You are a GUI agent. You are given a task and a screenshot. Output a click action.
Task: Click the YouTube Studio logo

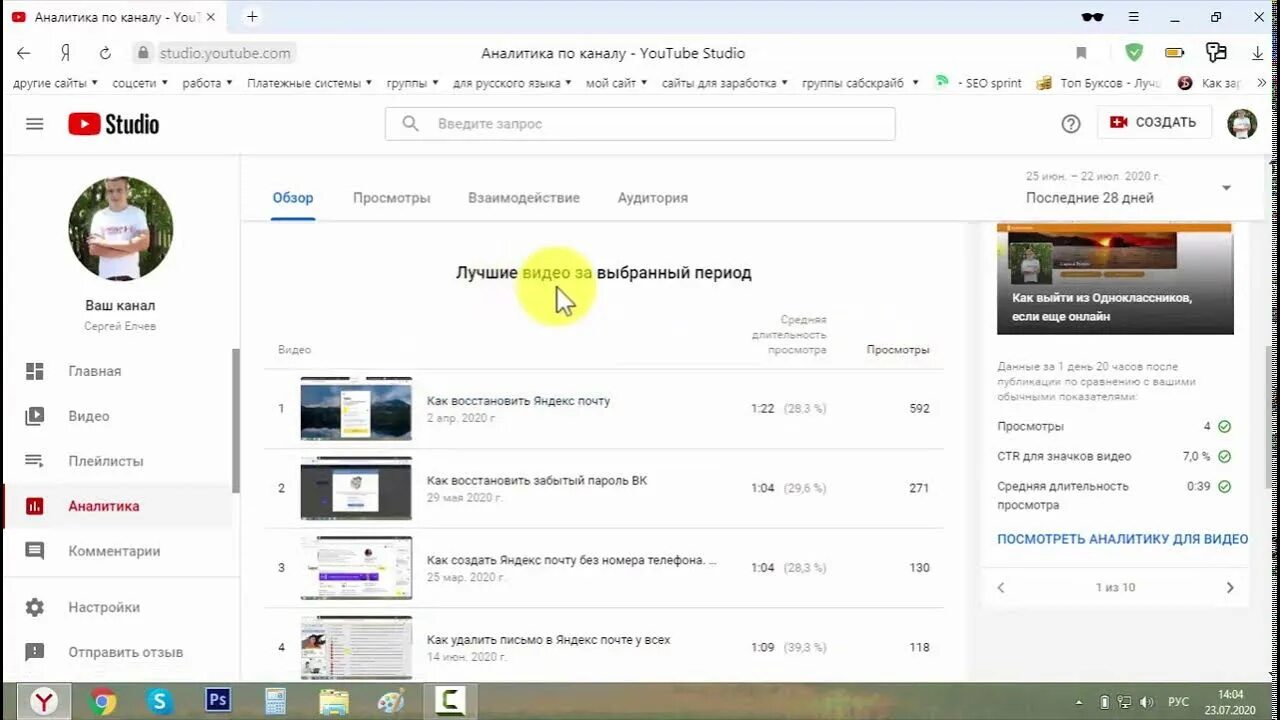(113, 124)
